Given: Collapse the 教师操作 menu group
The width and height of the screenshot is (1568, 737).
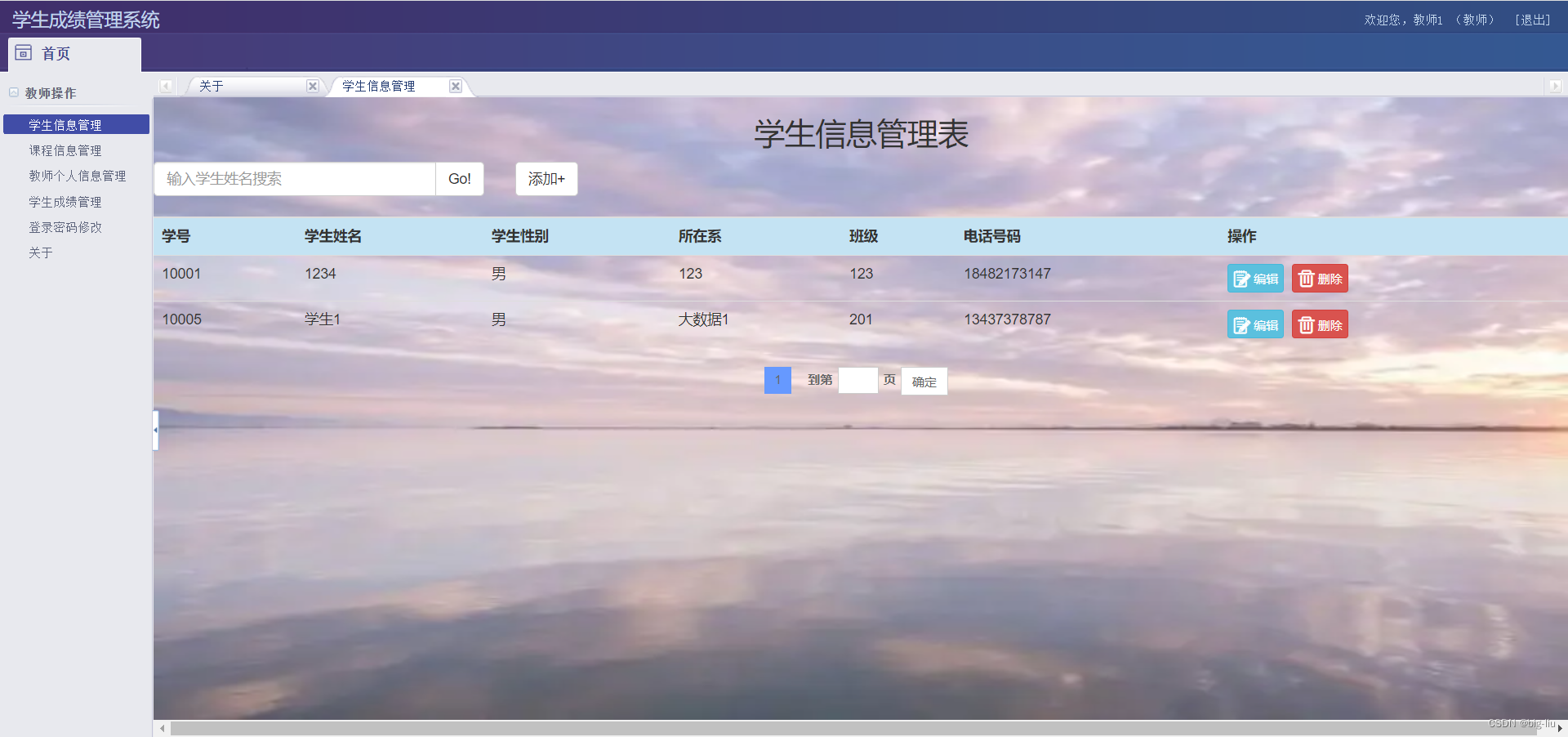Looking at the screenshot, I should (x=14, y=92).
